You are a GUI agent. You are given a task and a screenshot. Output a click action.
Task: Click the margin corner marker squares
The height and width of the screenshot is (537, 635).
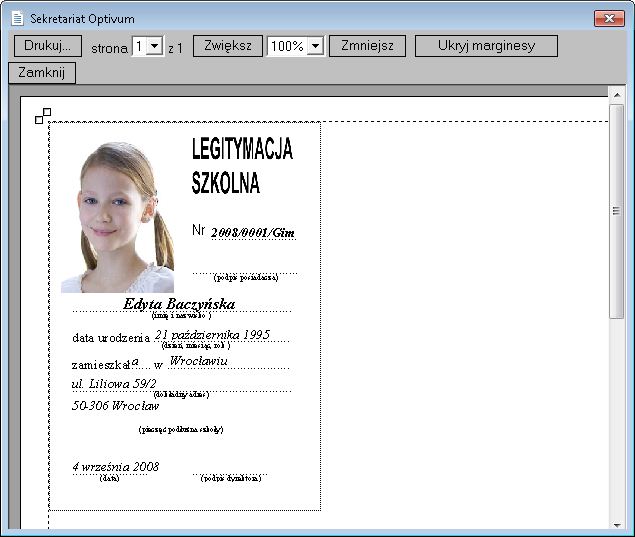[x=43, y=116]
